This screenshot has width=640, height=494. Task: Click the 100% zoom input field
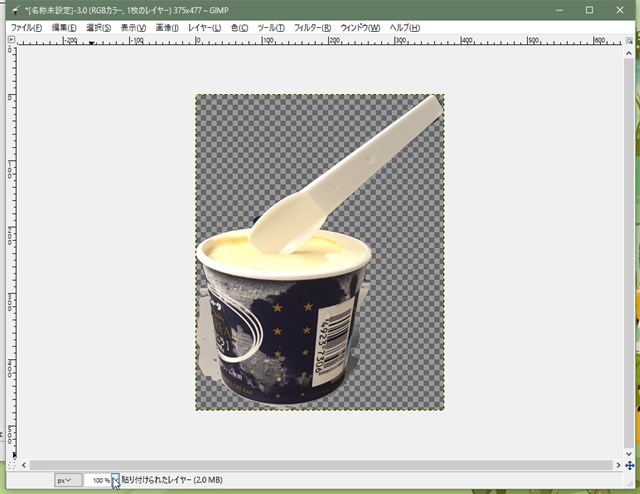[x=97, y=480]
